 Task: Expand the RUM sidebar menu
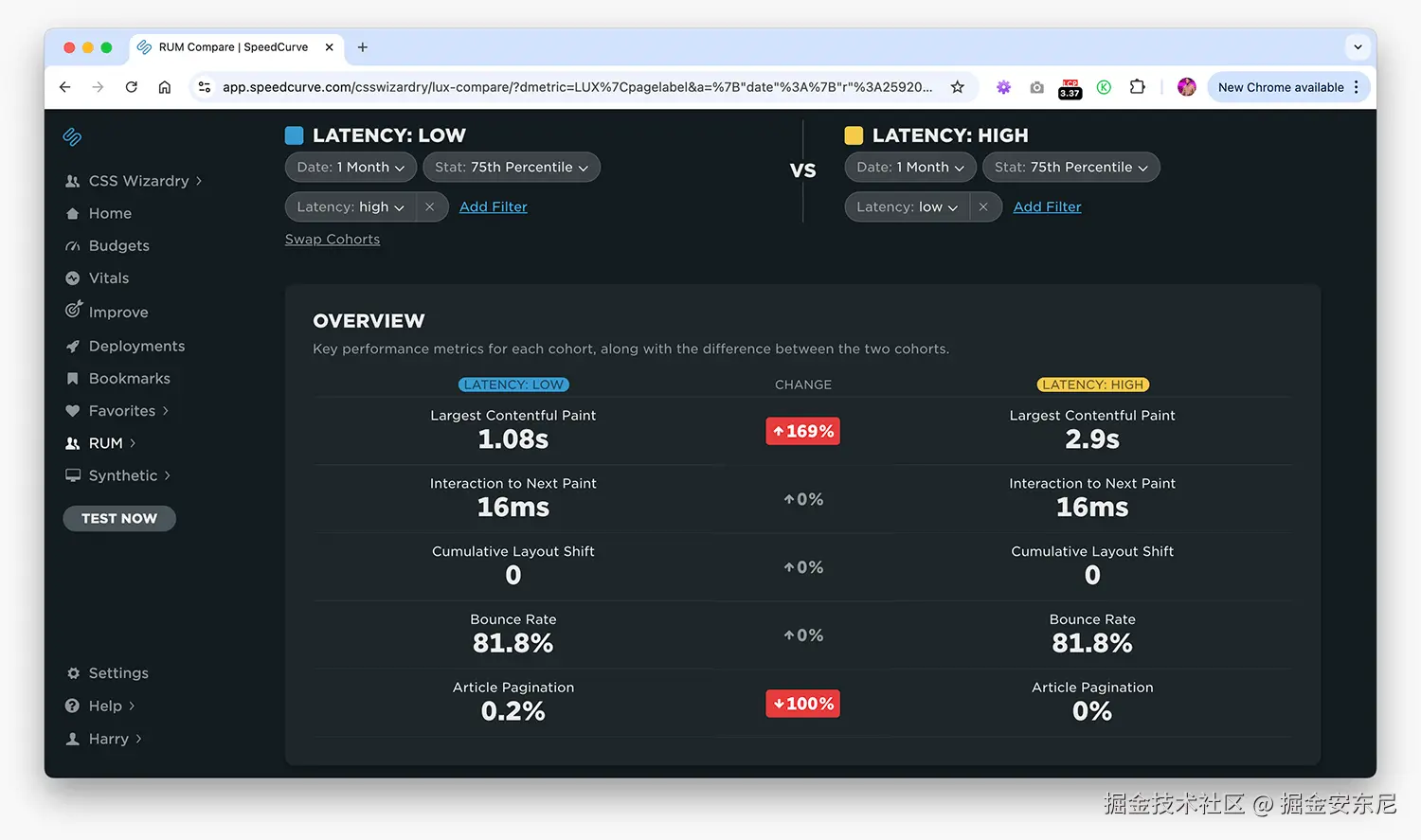click(104, 443)
